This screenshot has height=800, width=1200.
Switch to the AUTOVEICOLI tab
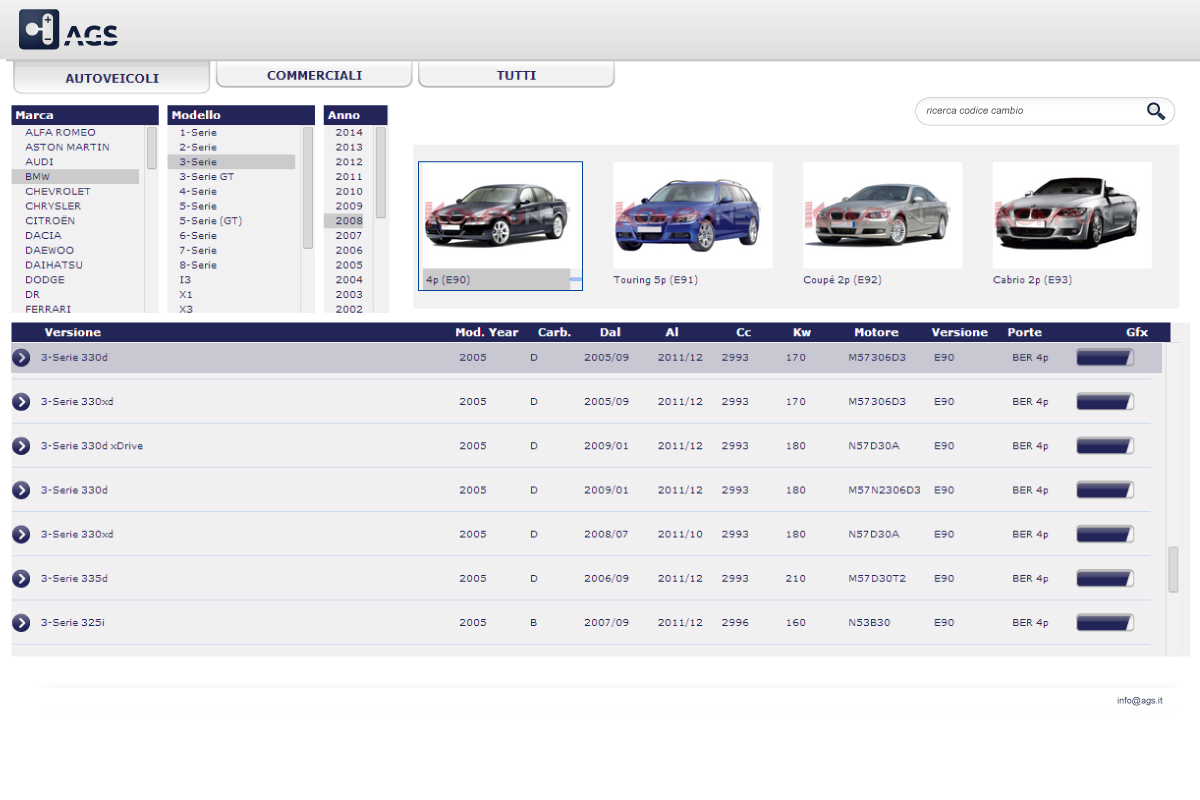pyautogui.click(x=112, y=78)
